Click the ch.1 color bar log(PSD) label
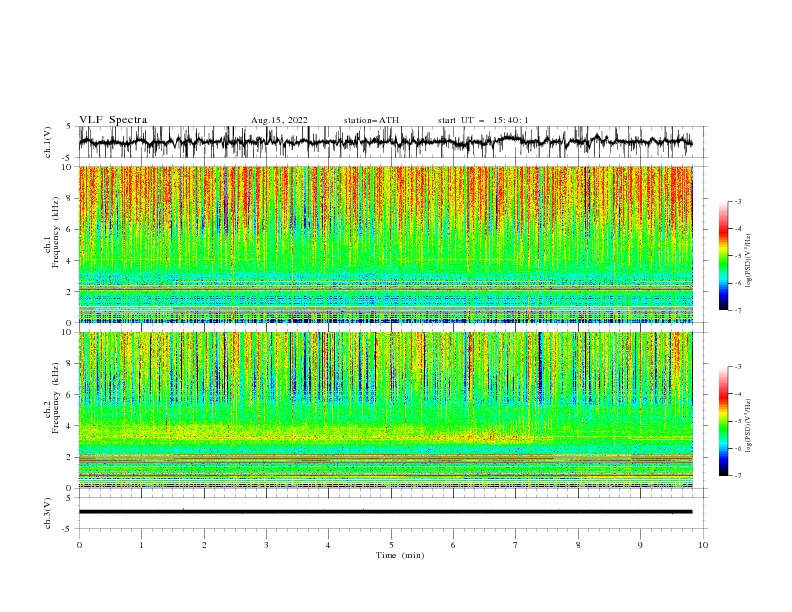Image resolution: width=792 pixels, height=612 pixels. (x=749, y=261)
